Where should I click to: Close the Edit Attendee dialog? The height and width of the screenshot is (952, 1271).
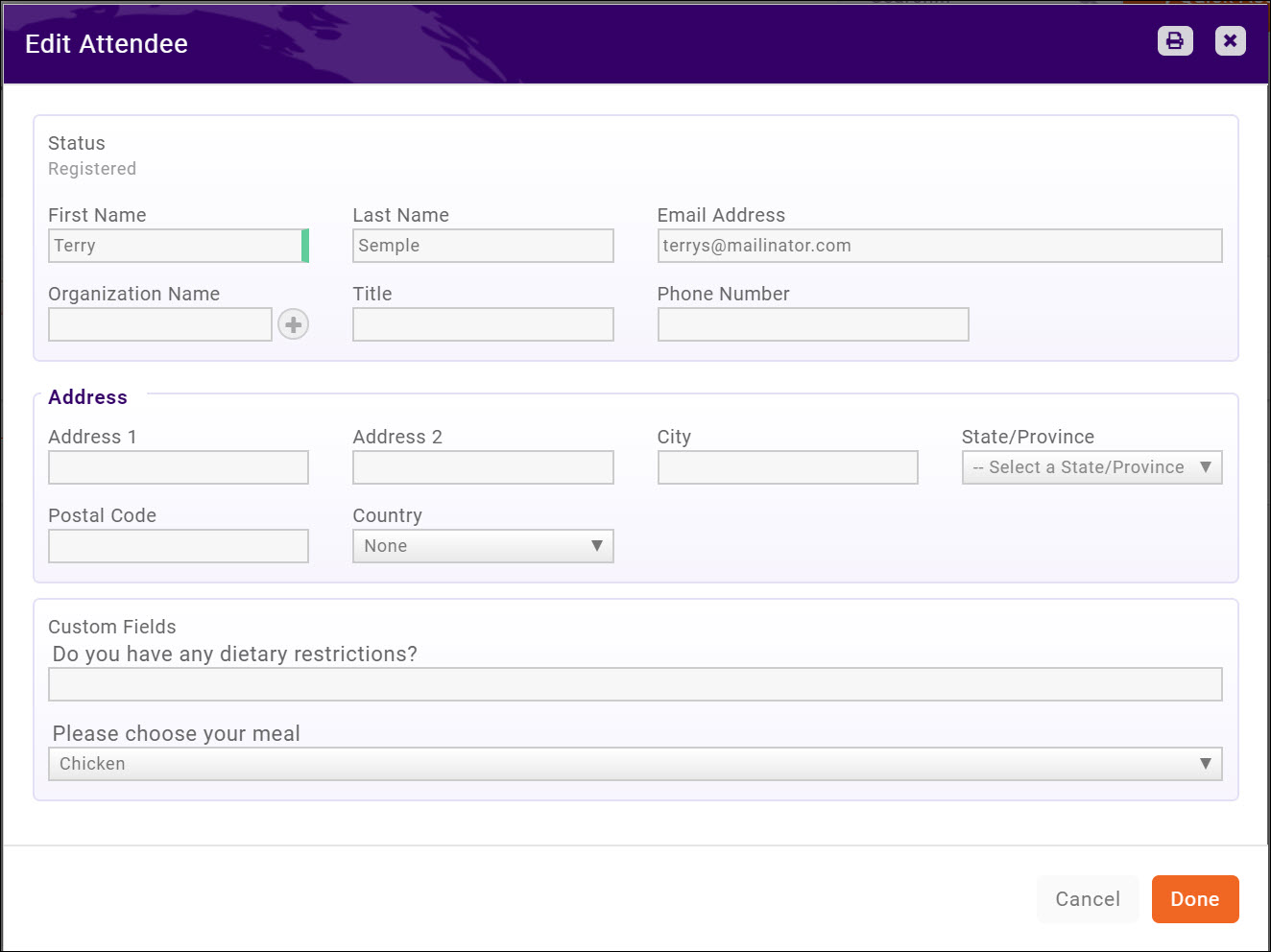(x=1230, y=40)
